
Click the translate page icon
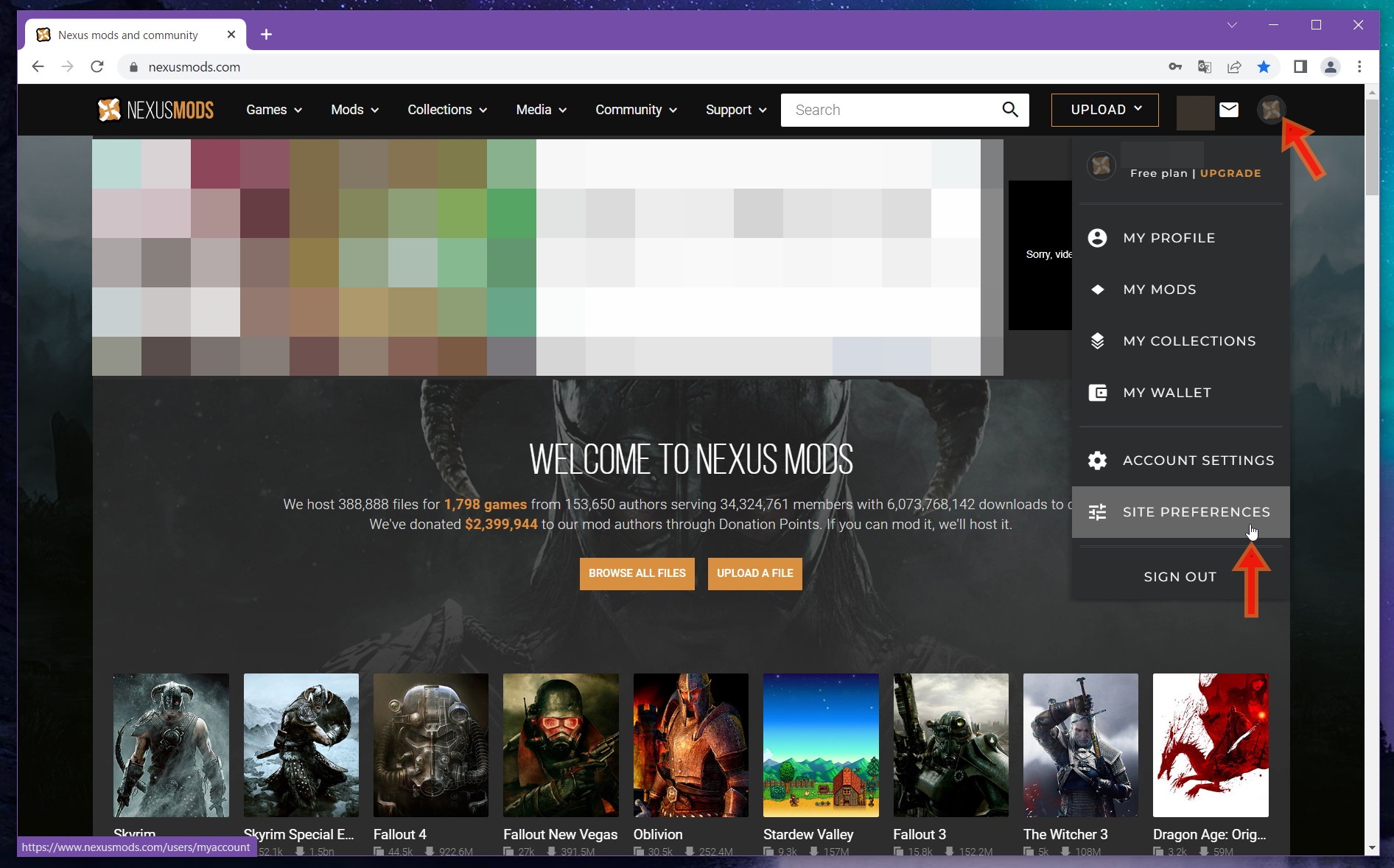point(1205,67)
